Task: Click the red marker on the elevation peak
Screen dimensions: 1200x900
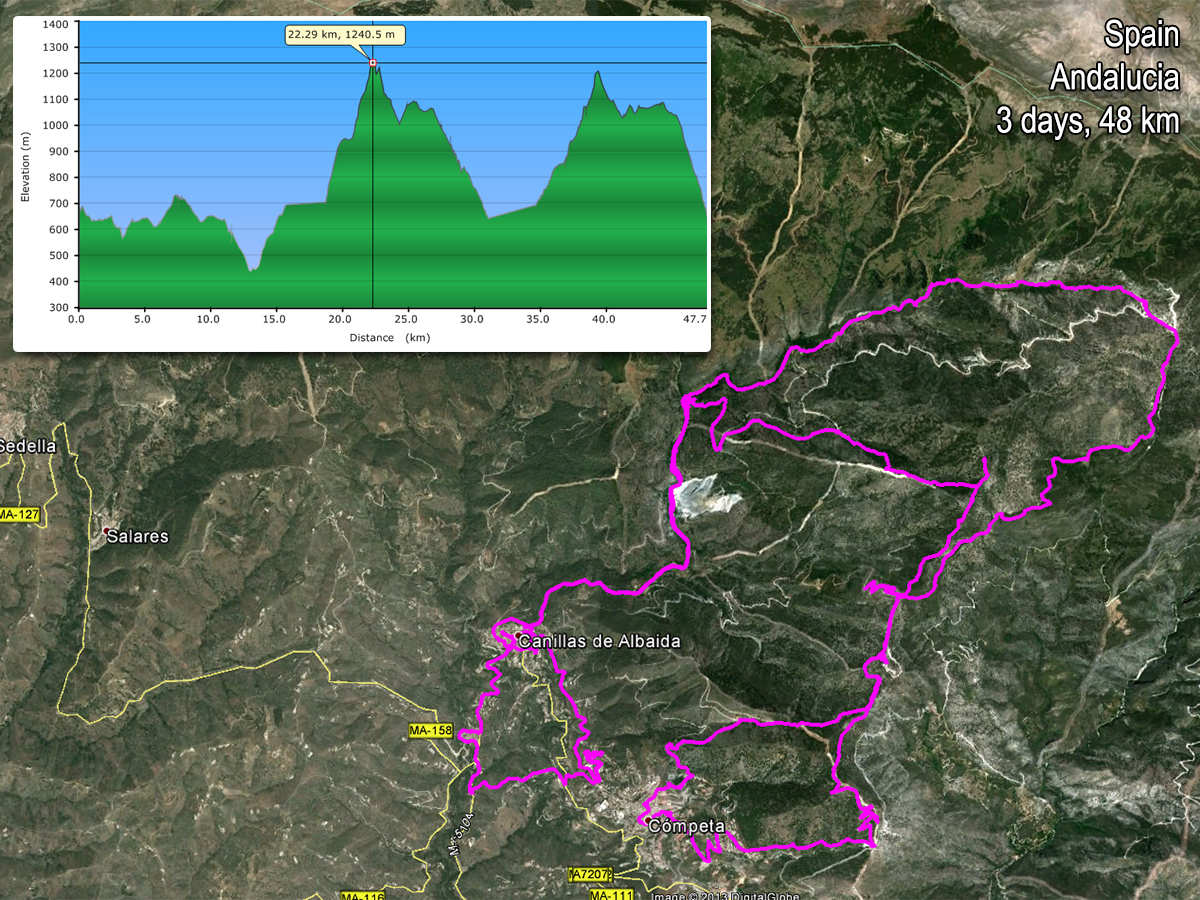Action: [373, 63]
